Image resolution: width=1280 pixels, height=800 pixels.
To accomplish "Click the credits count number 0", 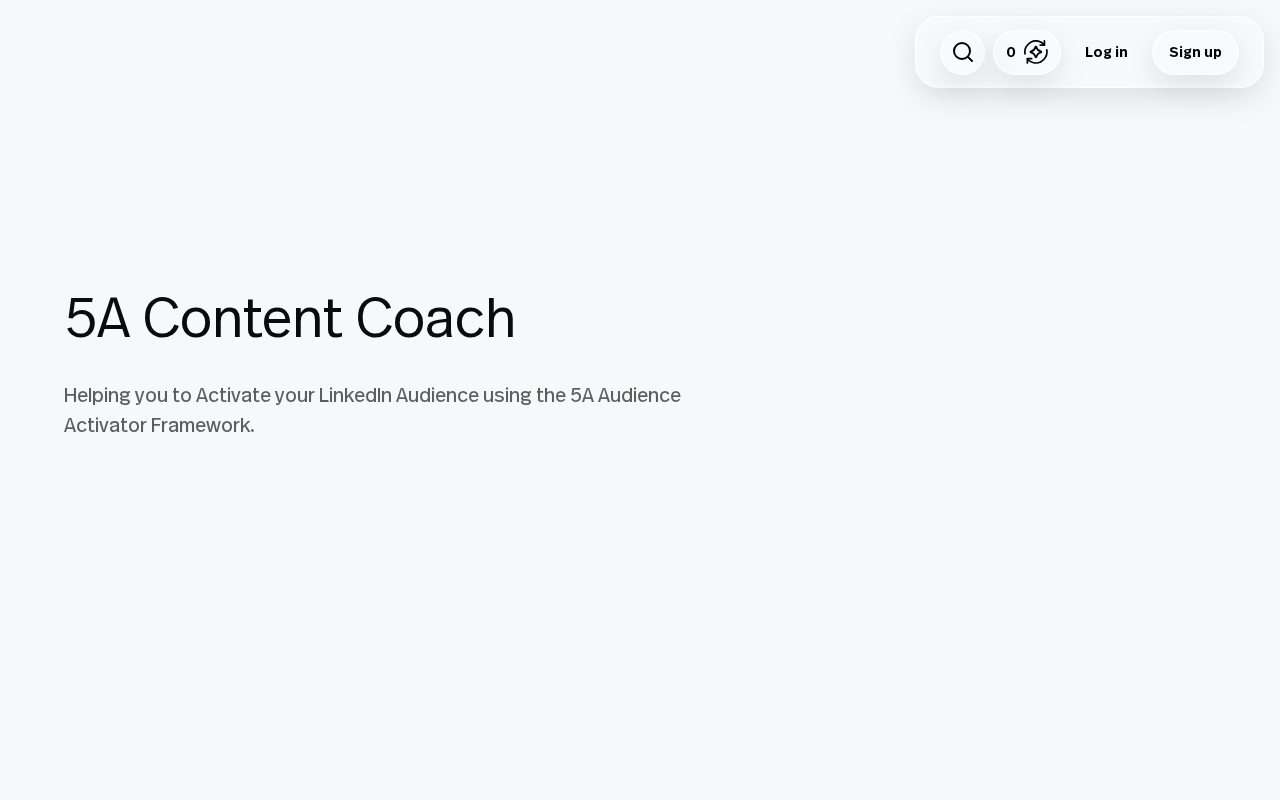I will click(x=1011, y=52).
